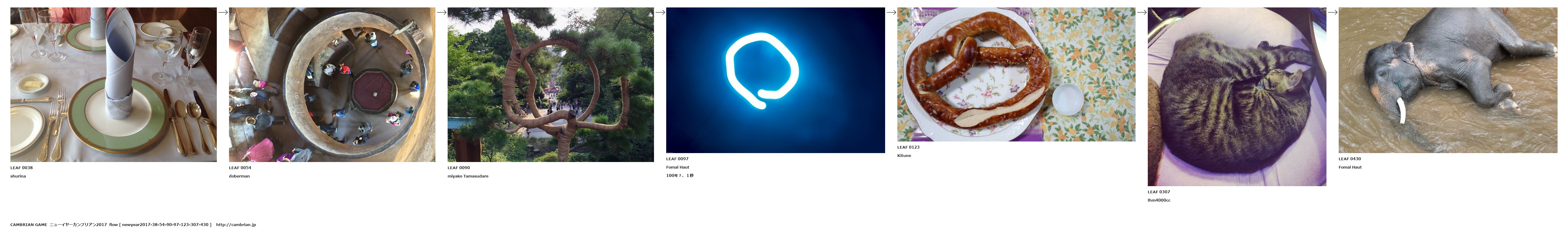
Task: Click the 'LEAF 0054' label
Action: click(240, 167)
